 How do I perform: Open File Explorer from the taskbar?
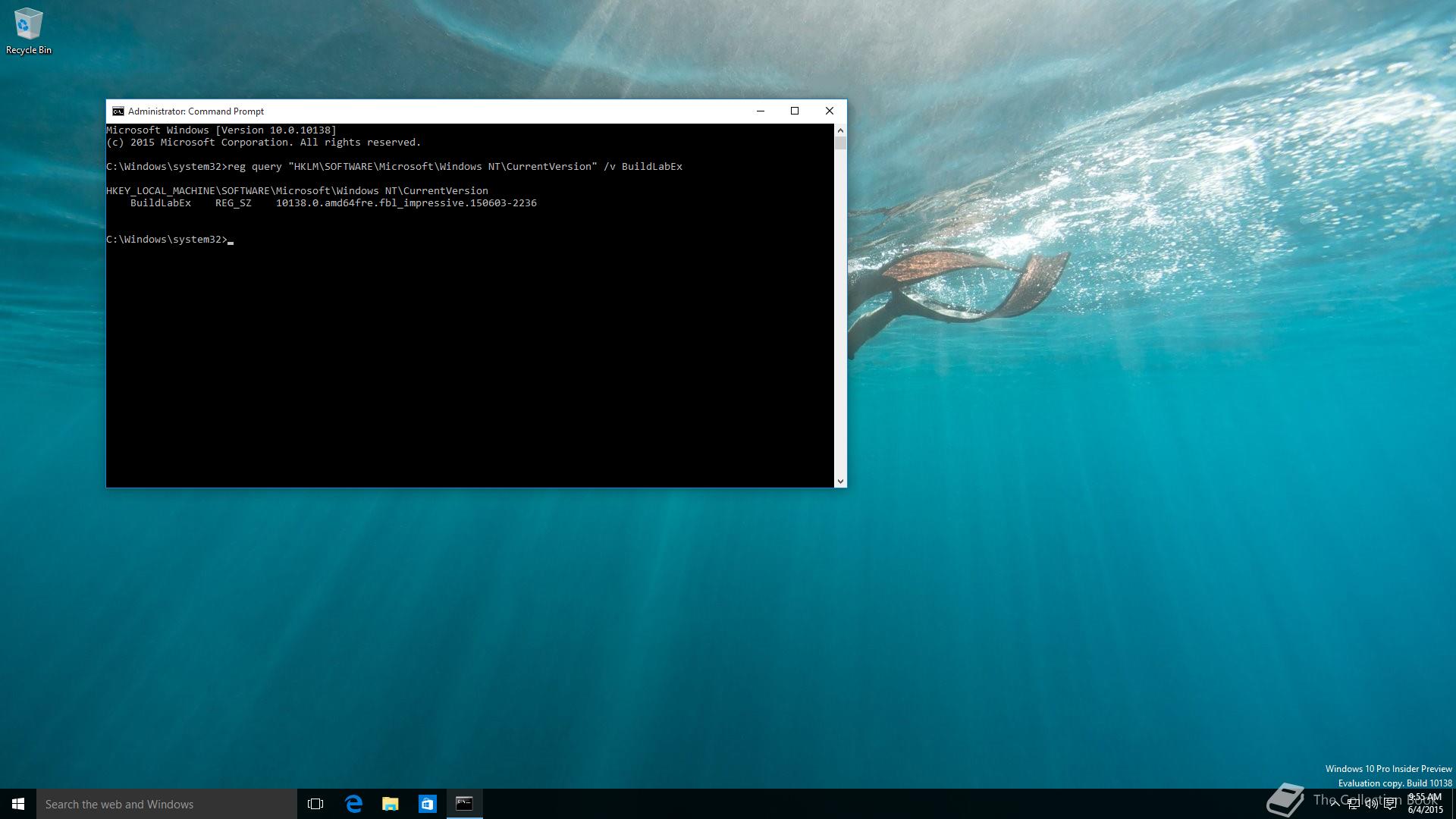pyautogui.click(x=391, y=804)
